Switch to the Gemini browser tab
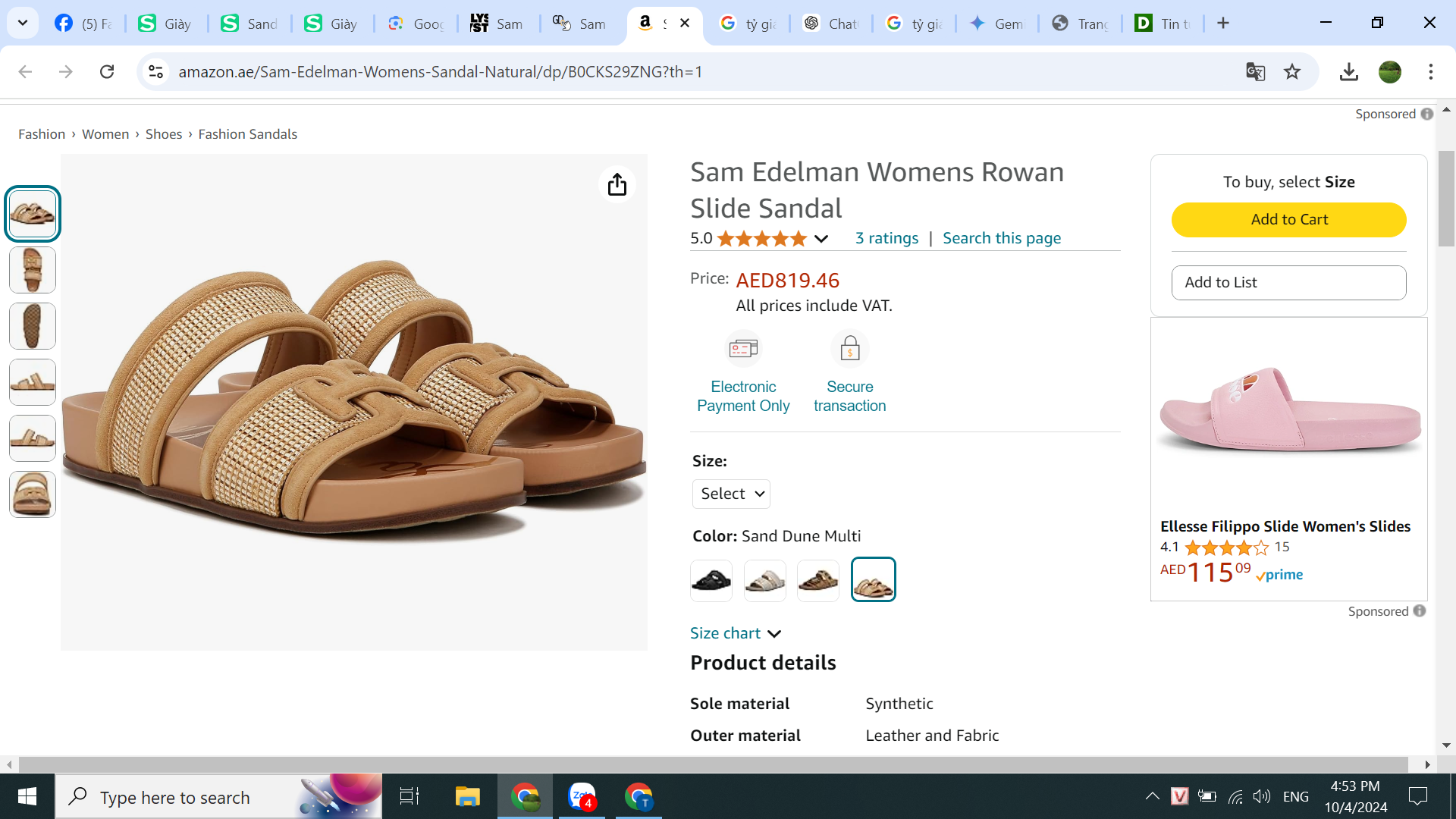This screenshot has height=819, width=1456. click(996, 24)
